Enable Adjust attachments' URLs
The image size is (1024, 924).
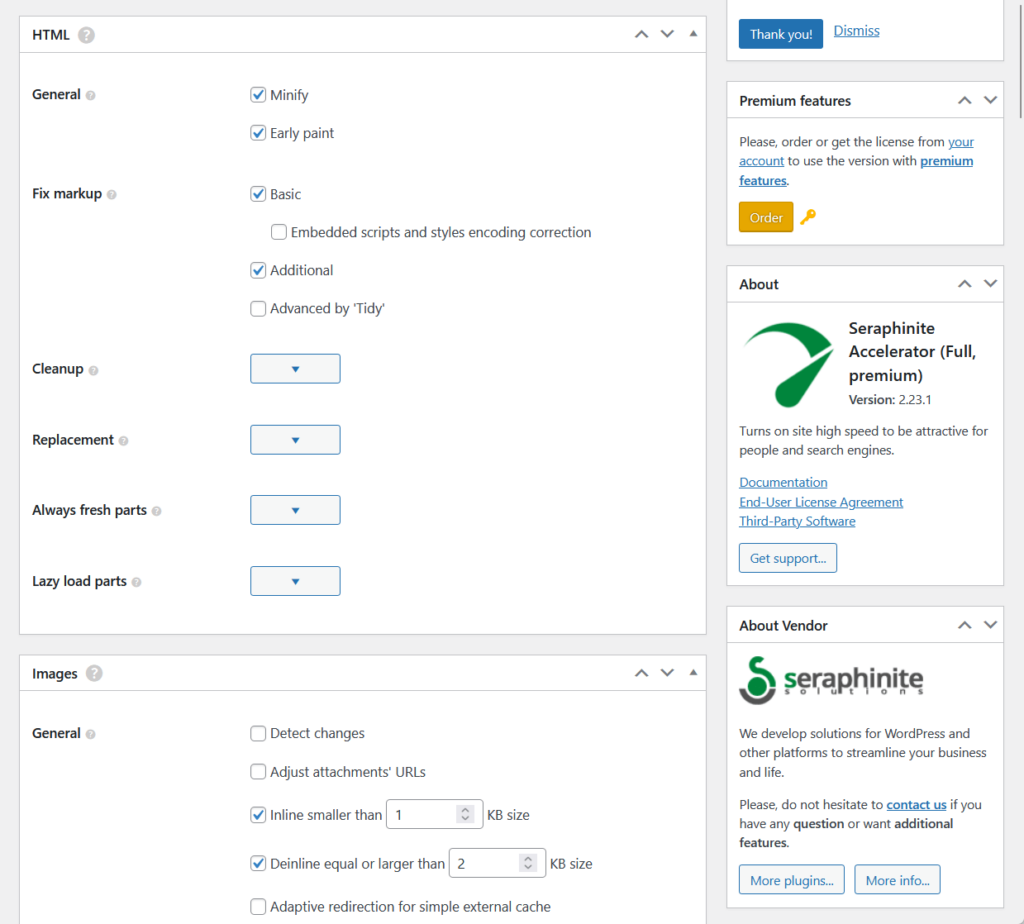click(x=258, y=772)
